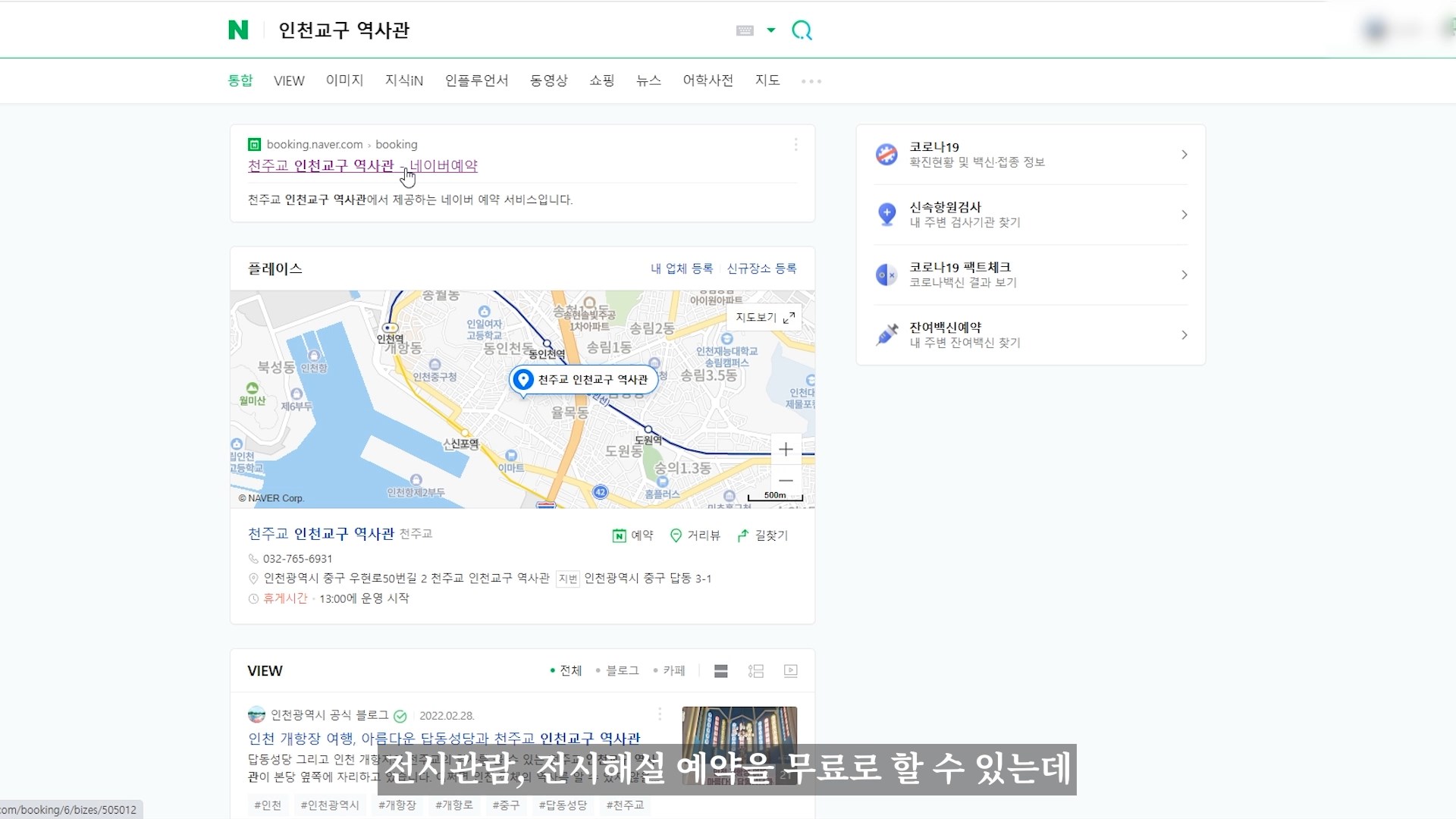Click the green search magnifier icon
Image resolution: width=1456 pixels, height=819 pixels.
coord(802,30)
